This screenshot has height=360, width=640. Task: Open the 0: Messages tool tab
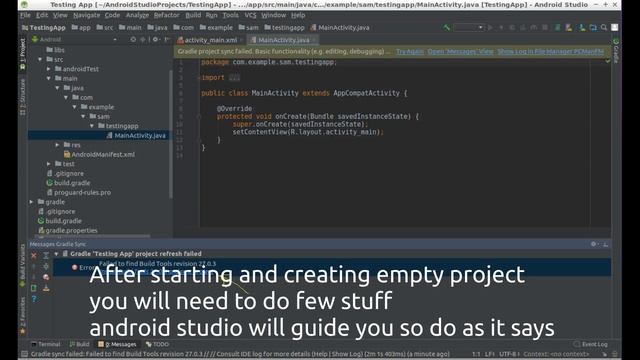[x=117, y=344]
